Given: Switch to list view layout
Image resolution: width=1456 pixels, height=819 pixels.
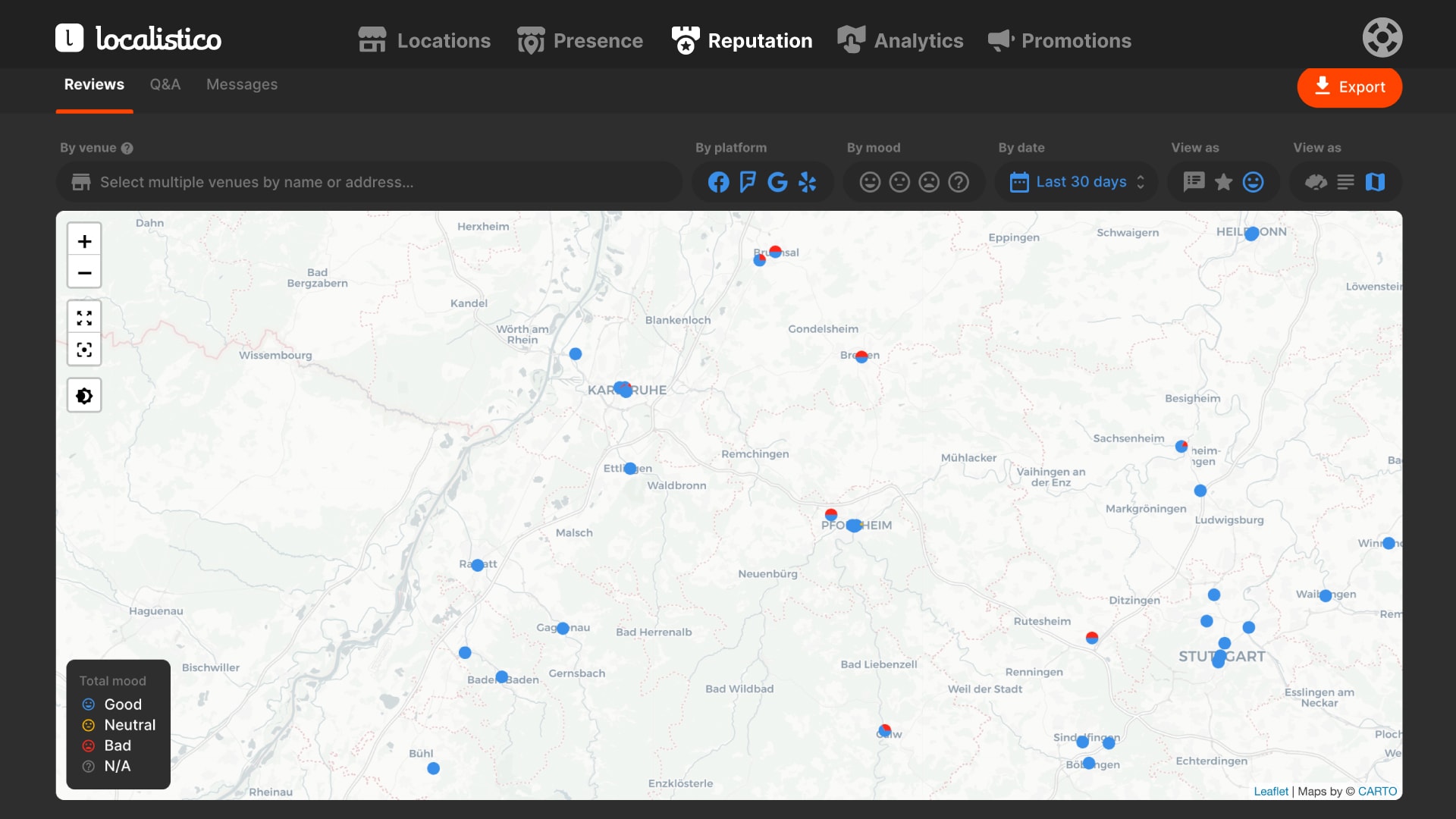Looking at the screenshot, I should pos(1345,182).
